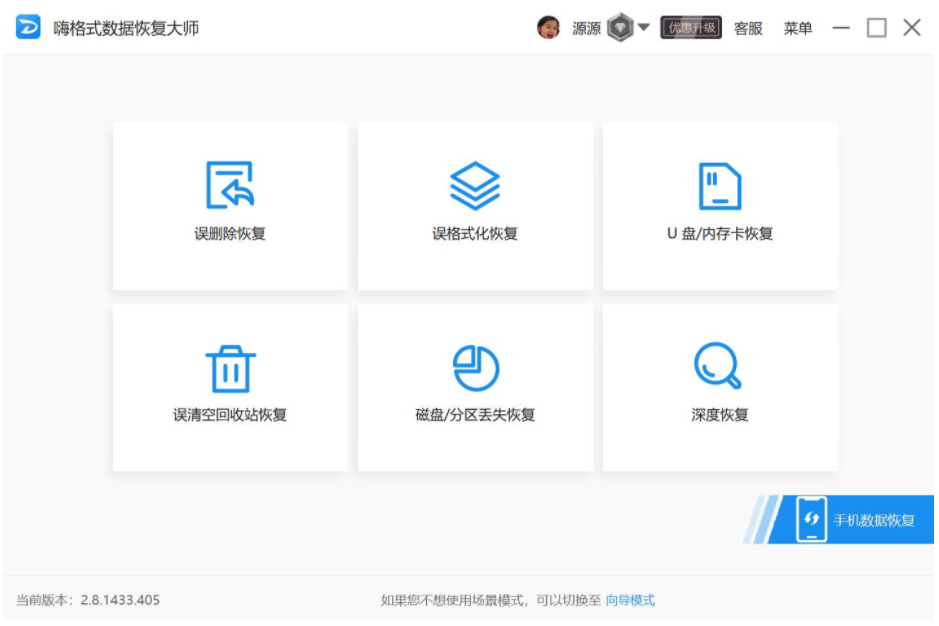Click the 手机数据恢复 banner text
939x626 pixels.
[874, 520]
